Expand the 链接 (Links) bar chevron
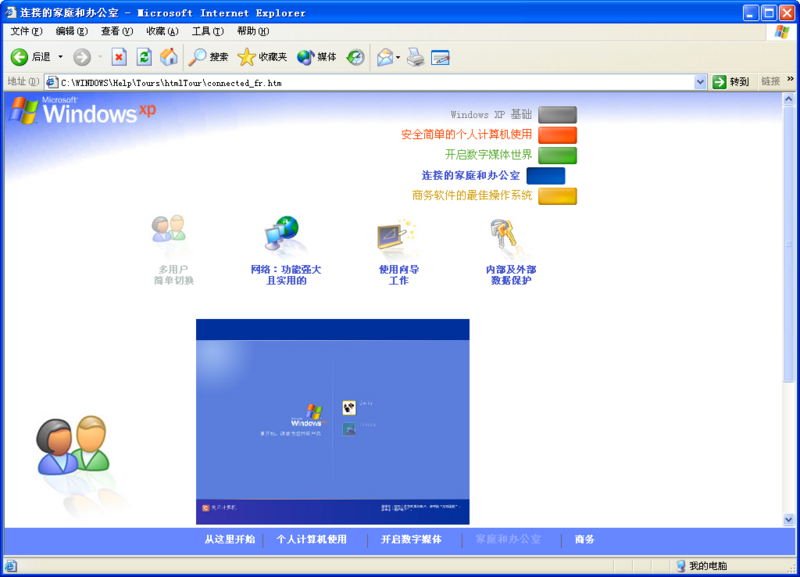 click(x=791, y=81)
